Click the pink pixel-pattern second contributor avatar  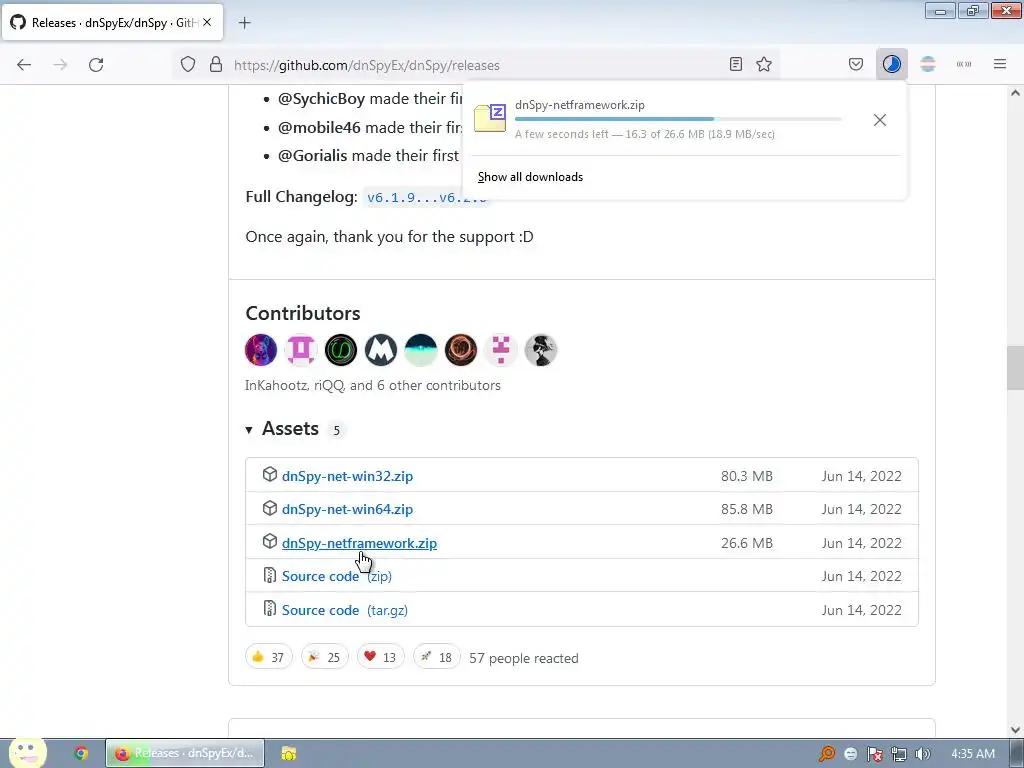click(301, 350)
